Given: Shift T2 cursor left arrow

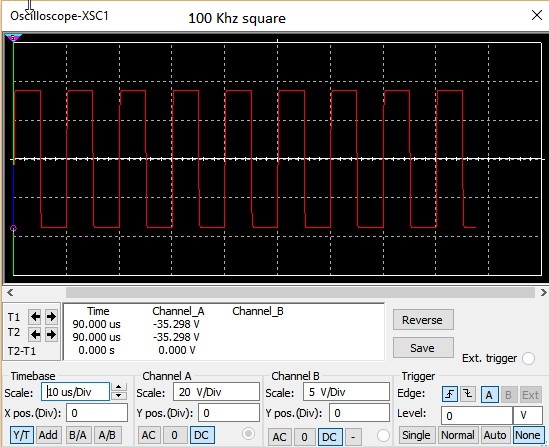Looking at the screenshot, I should (x=35, y=335).
